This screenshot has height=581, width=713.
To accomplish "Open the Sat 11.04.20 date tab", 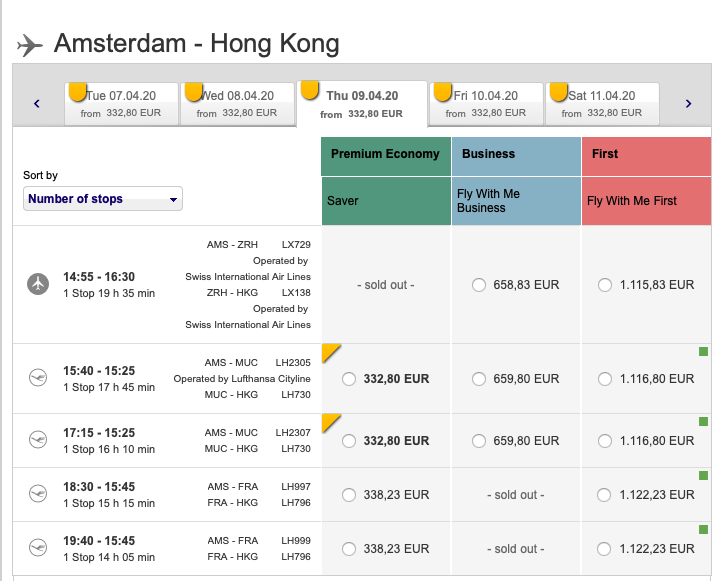I will tap(603, 104).
